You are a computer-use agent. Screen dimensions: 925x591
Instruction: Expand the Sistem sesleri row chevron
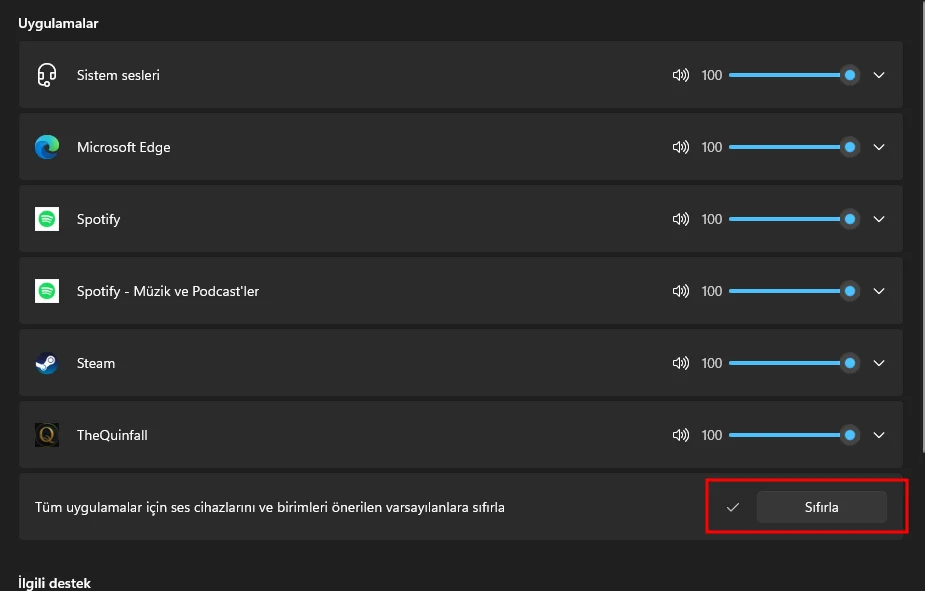(x=879, y=75)
